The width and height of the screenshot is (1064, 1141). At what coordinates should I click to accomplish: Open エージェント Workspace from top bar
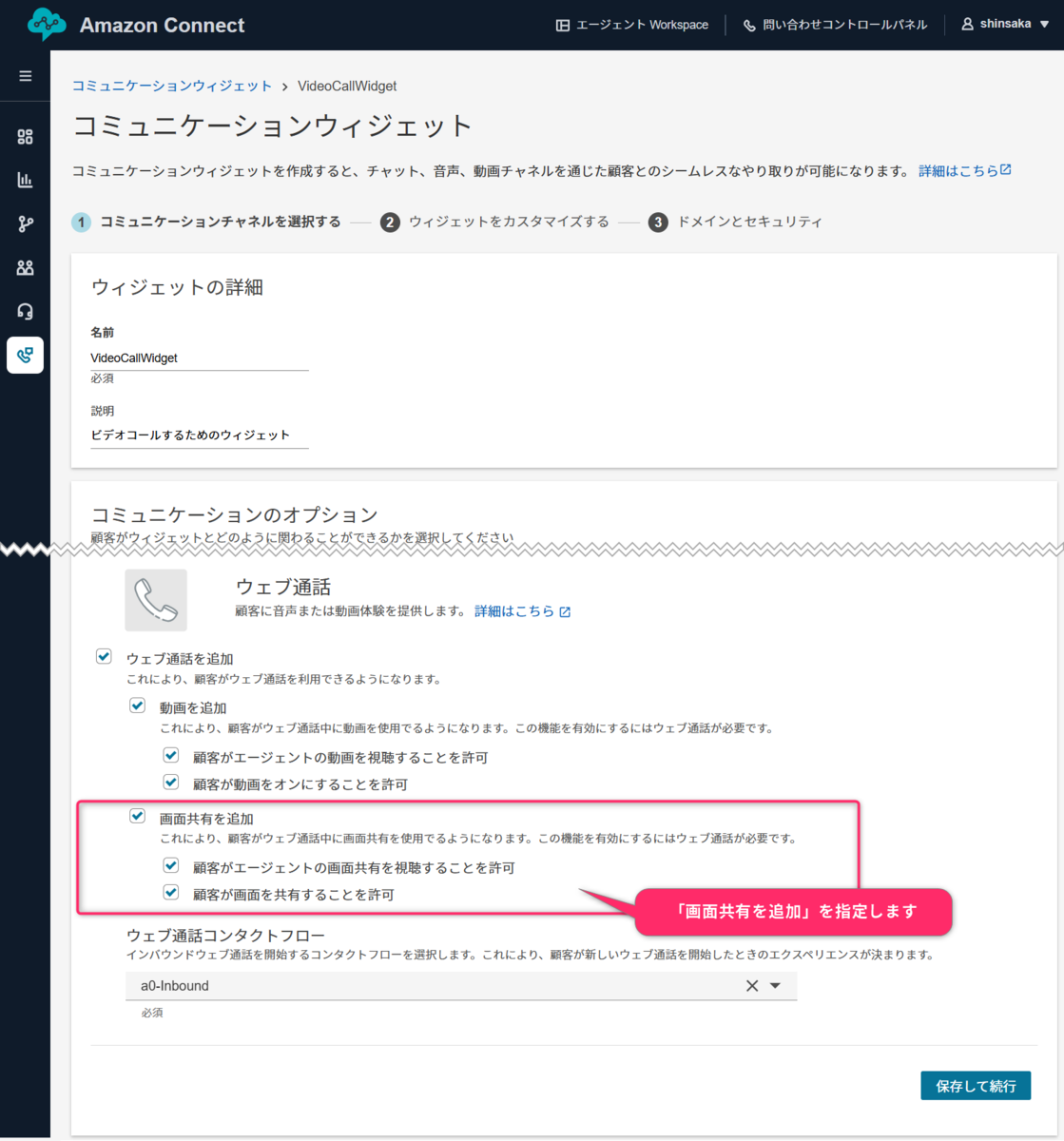[x=632, y=26]
